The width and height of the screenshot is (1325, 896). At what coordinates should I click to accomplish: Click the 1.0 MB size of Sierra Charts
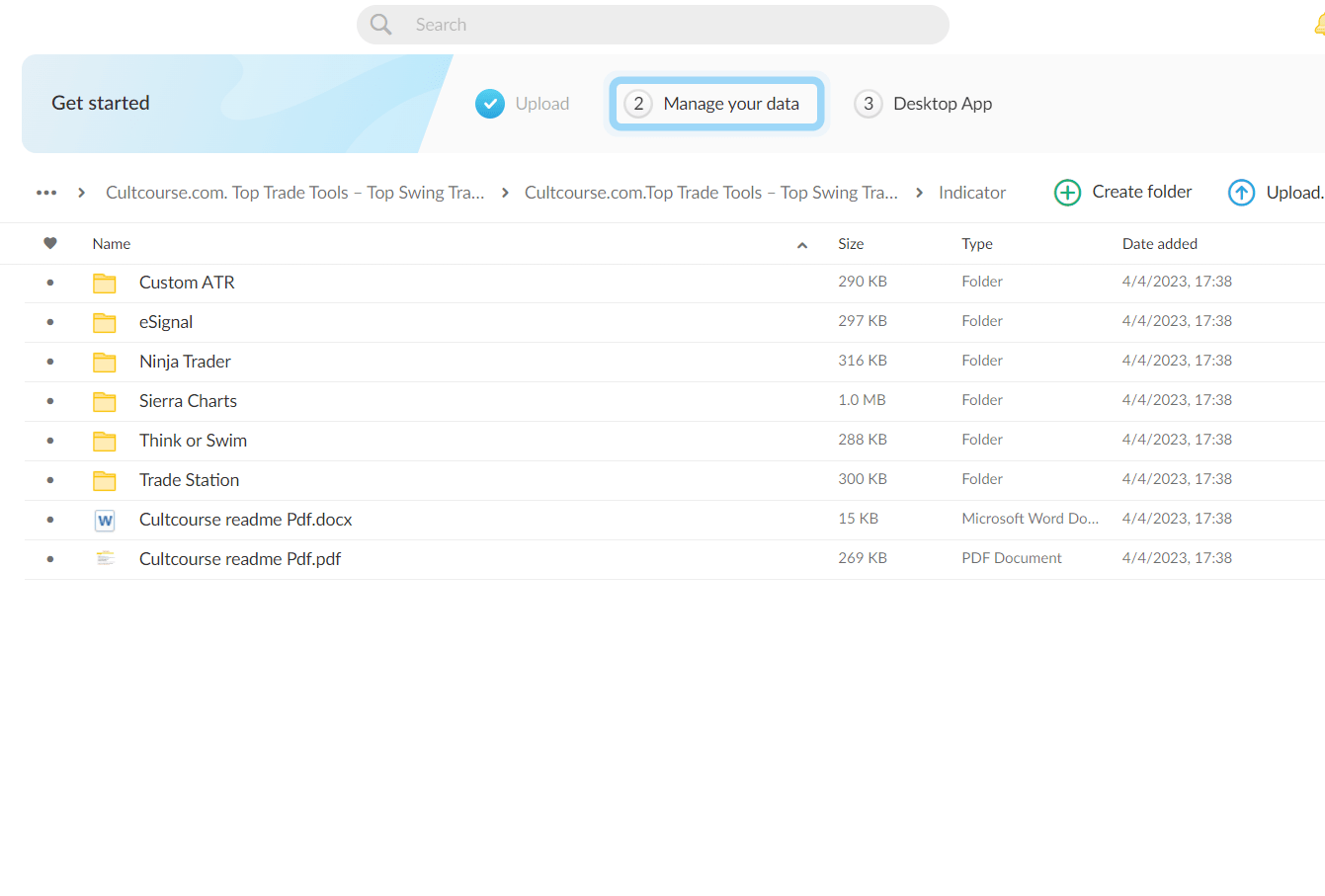click(862, 400)
